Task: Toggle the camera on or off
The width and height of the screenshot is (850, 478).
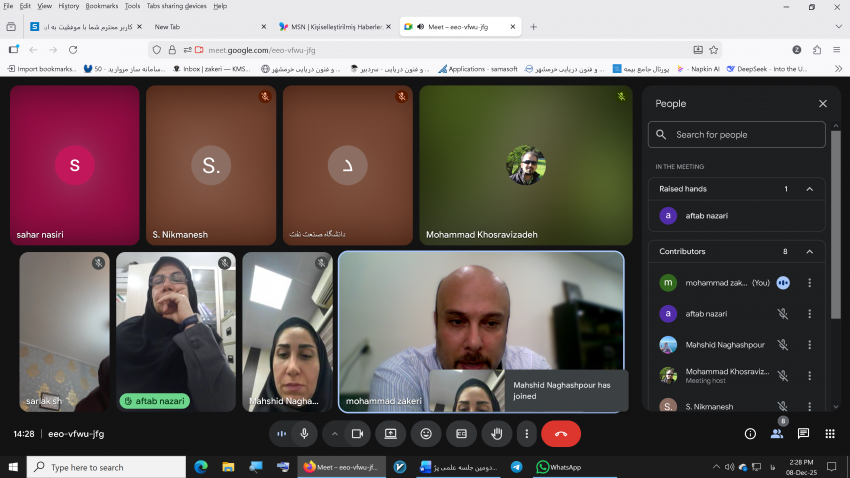Action: click(x=357, y=434)
